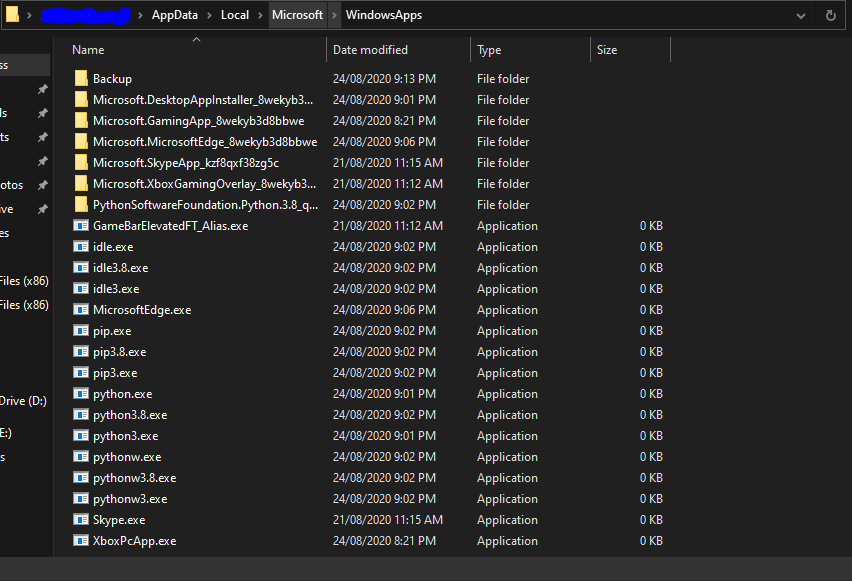Image resolution: width=852 pixels, height=581 pixels.
Task: Refresh the folder with the refresh icon
Action: coord(830,15)
